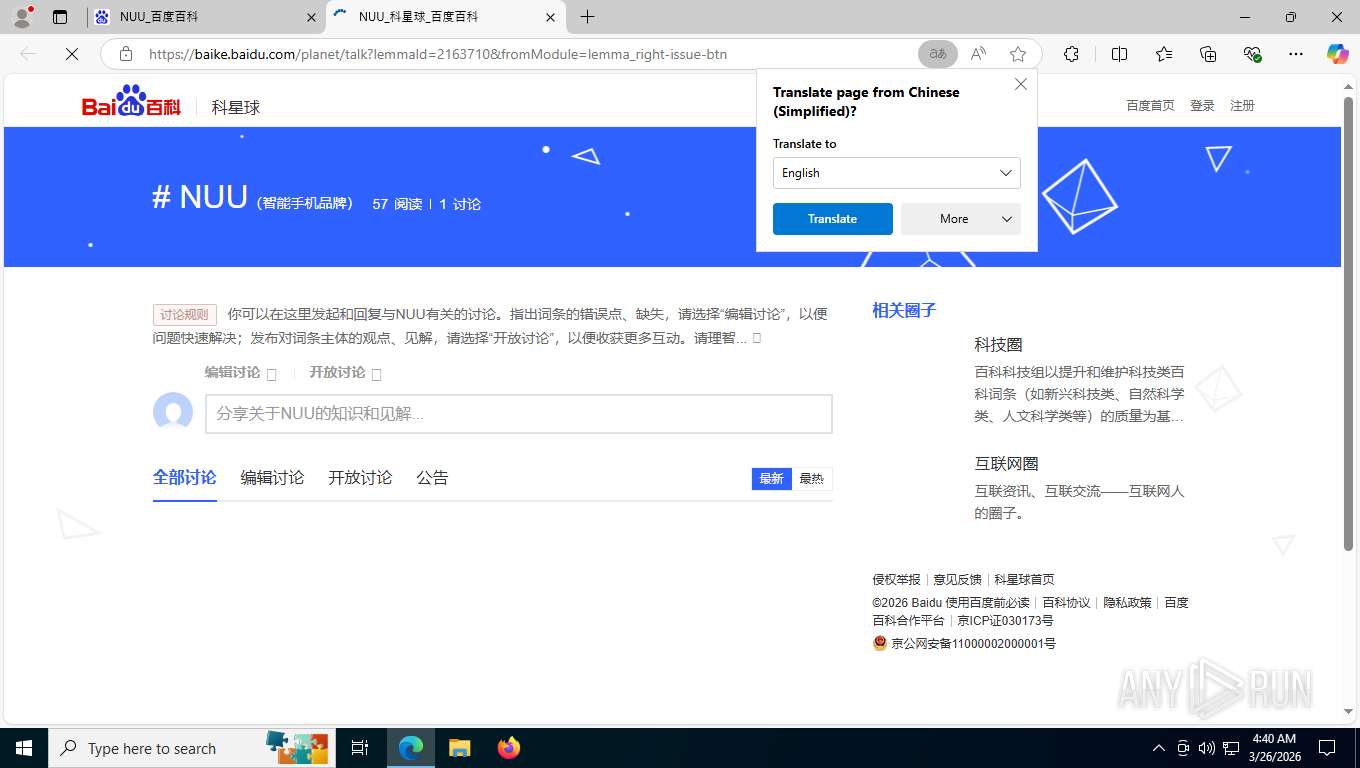The height and width of the screenshot is (768, 1360).
Task: Open the 相关圈子 heading
Action: [904, 311]
